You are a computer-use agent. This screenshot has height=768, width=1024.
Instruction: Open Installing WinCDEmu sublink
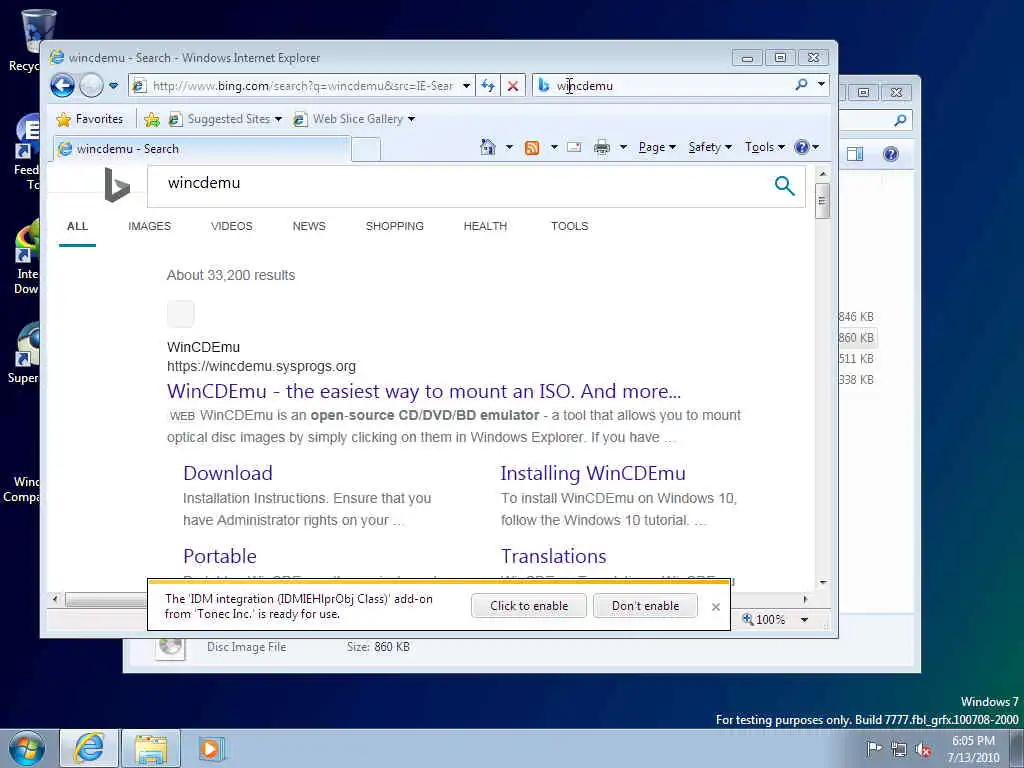tap(593, 473)
